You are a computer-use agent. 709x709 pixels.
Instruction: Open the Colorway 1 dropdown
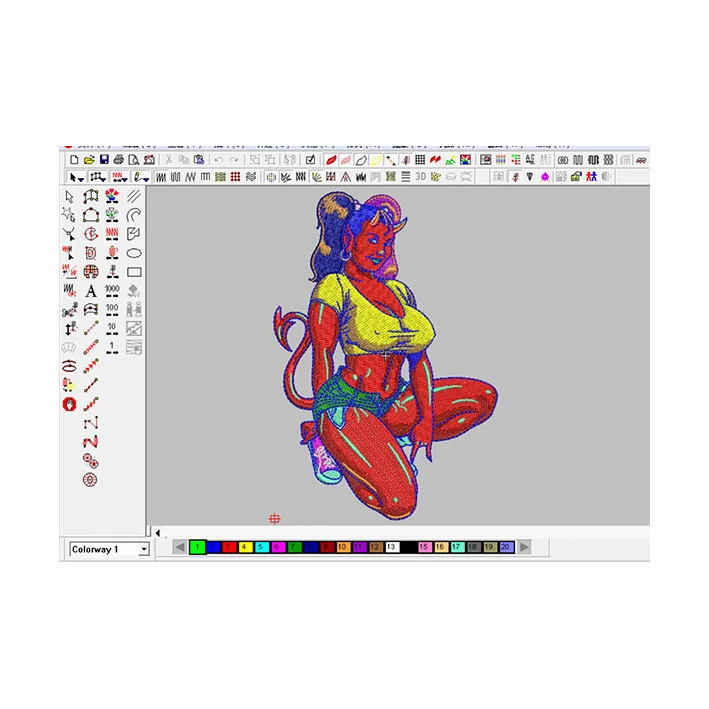point(143,549)
